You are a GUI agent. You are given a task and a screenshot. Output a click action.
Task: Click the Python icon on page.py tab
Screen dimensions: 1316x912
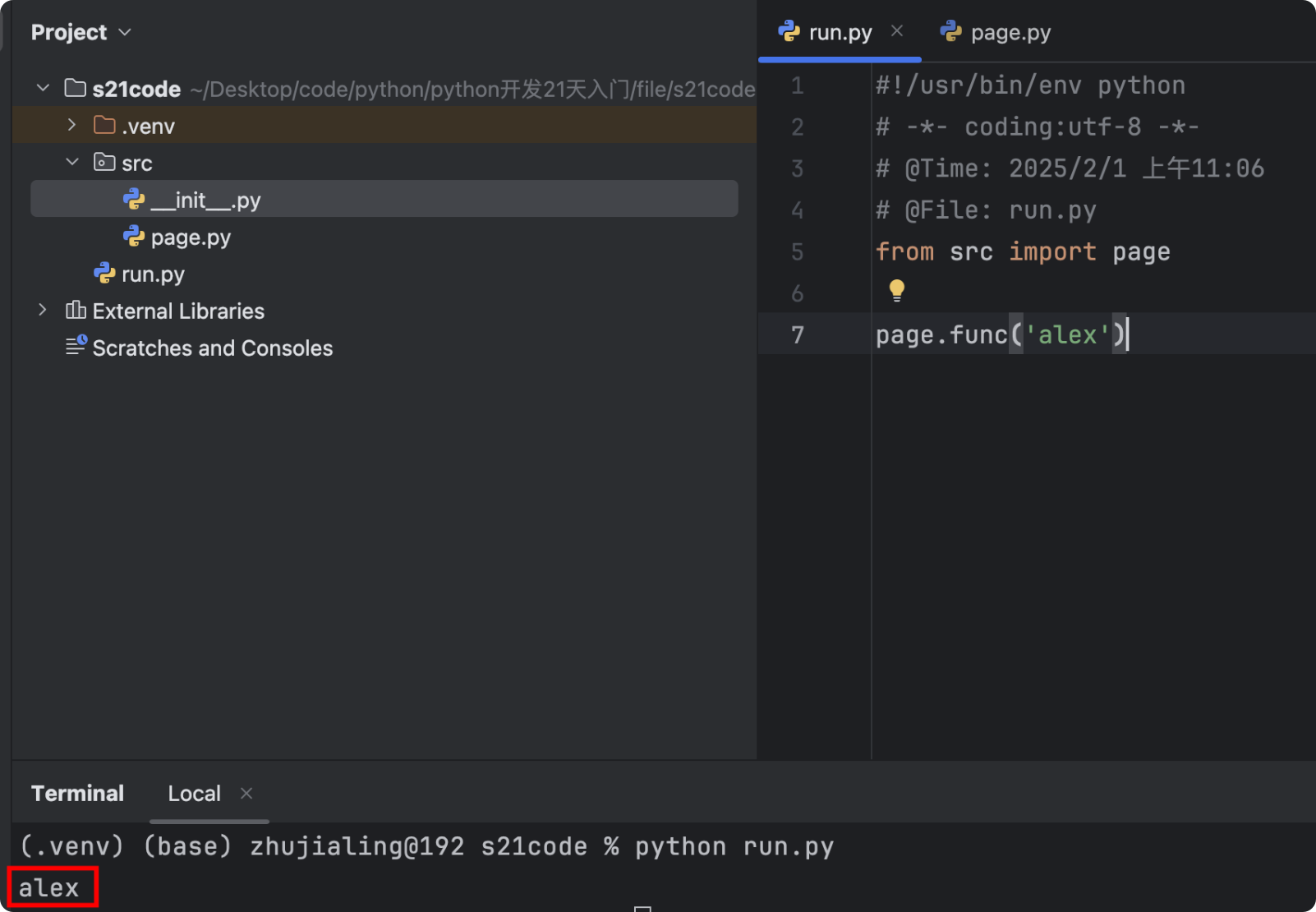pyautogui.click(x=951, y=32)
